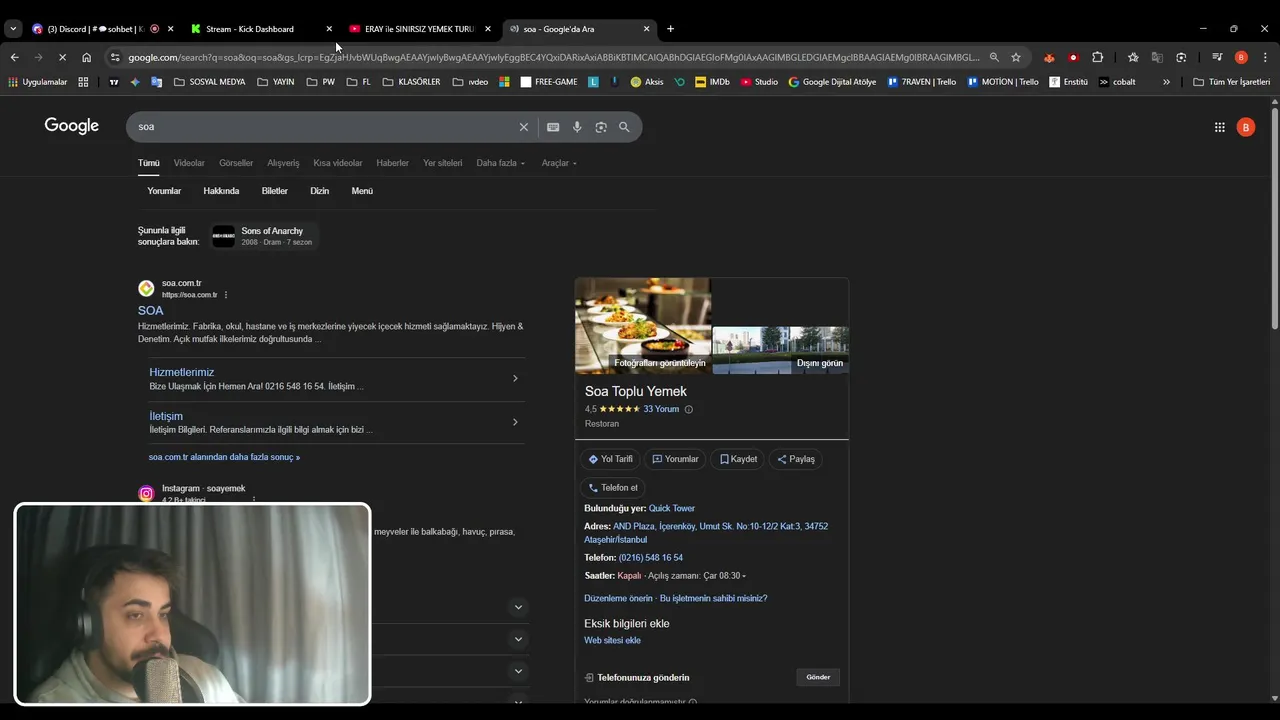The image size is (1280, 720).
Task: Expand the Daha fazla dropdown
Action: point(500,163)
